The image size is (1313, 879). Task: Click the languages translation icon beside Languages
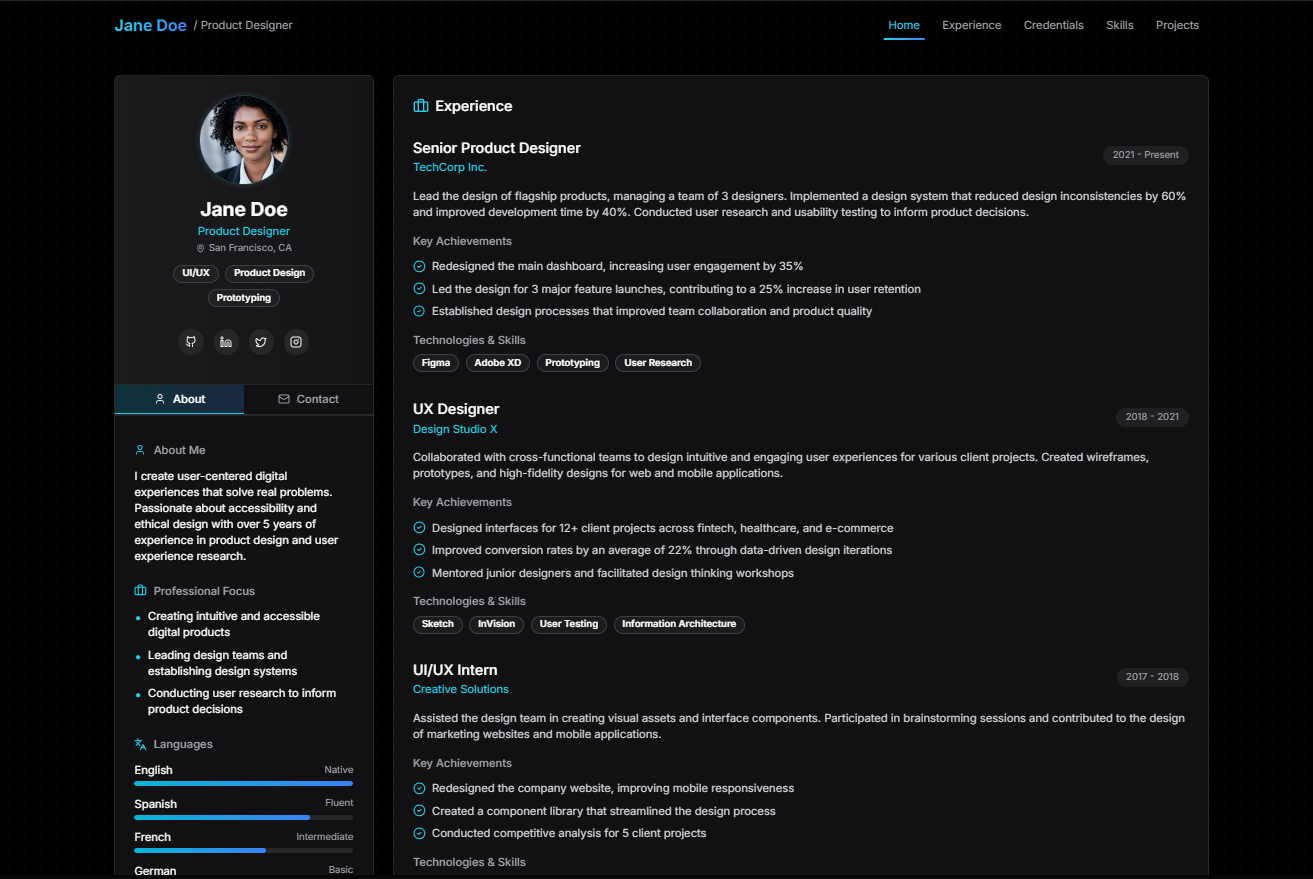coord(139,744)
